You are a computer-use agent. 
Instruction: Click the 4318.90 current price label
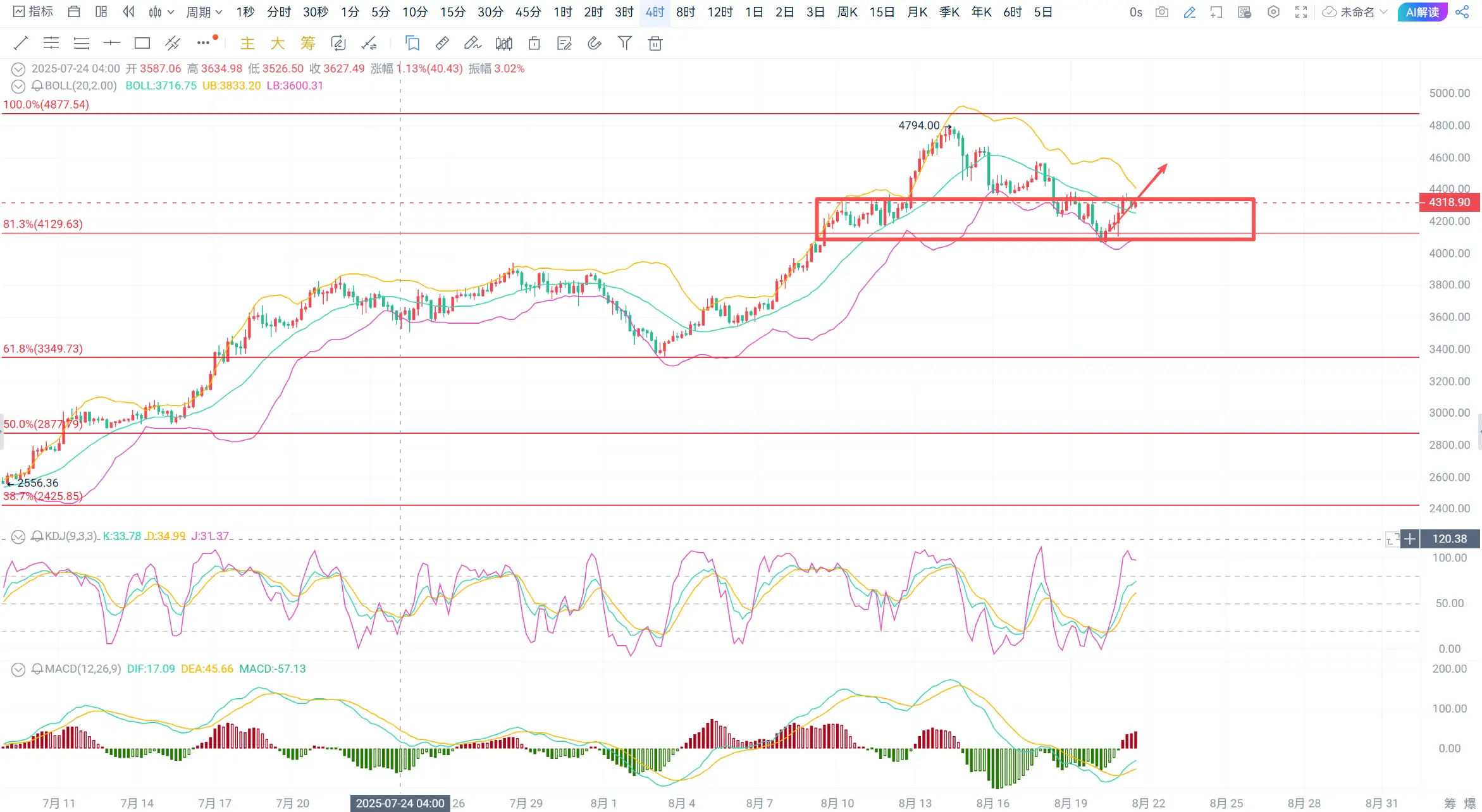tap(1449, 202)
